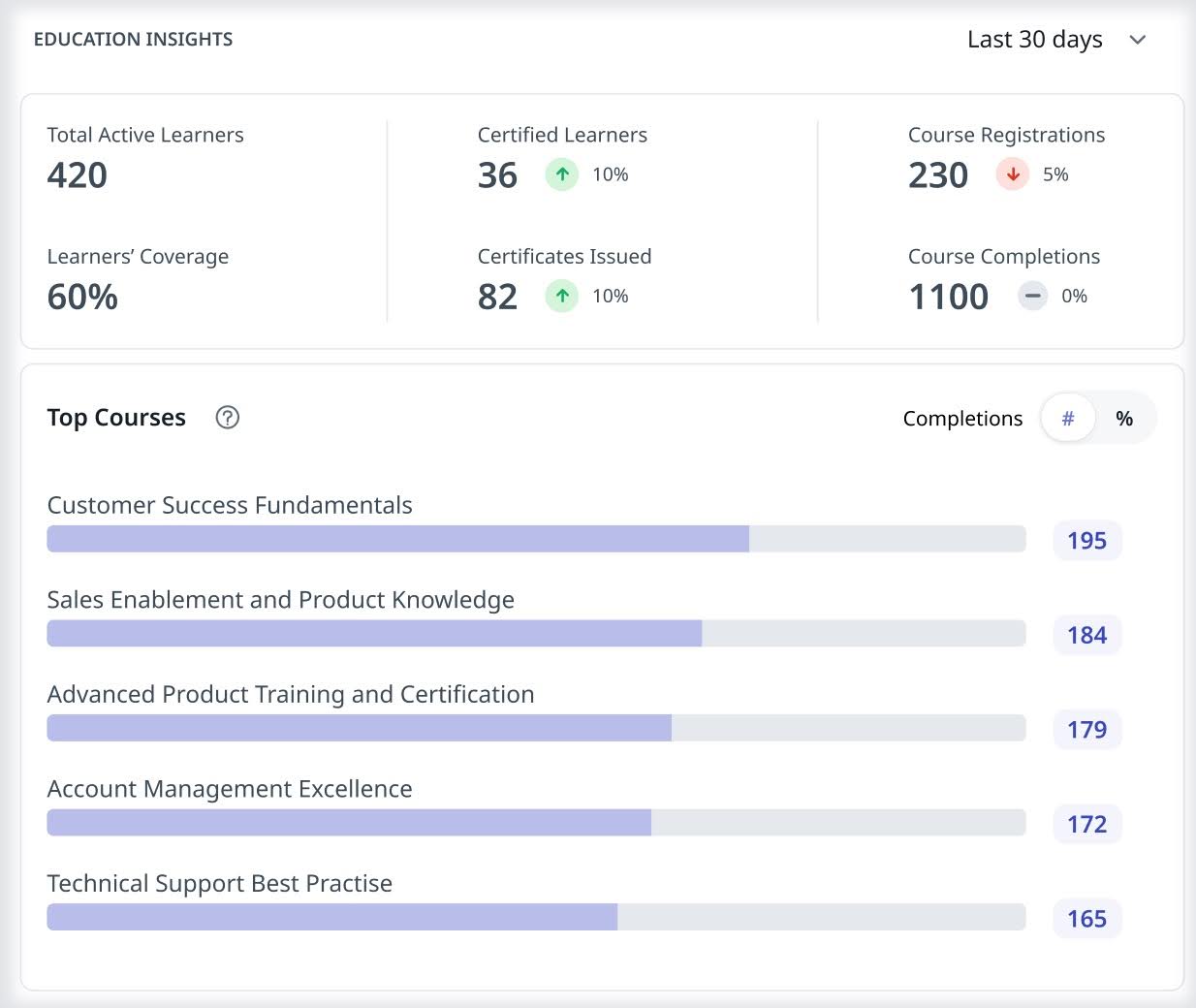Click Customer Success Fundamentals progress bar
Screen dimensions: 1196x1008
coord(536,539)
